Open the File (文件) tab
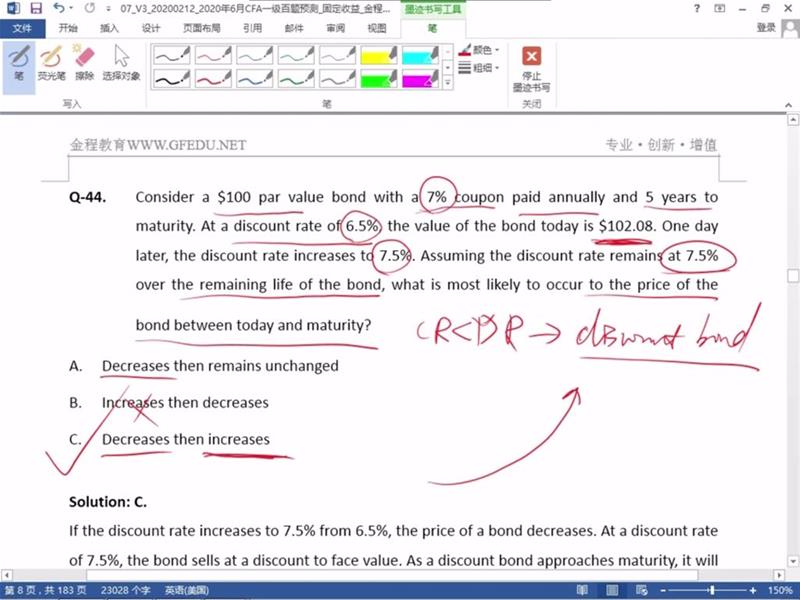The height and width of the screenshot is (600, 800). click(22, 28)
